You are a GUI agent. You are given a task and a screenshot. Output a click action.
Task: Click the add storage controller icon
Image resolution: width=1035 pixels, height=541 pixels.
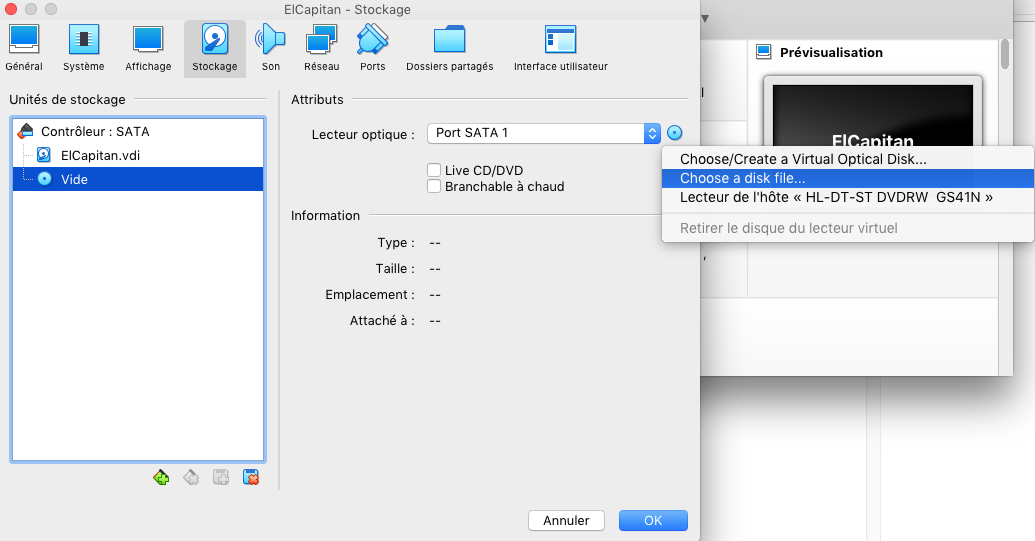[161, 477]
